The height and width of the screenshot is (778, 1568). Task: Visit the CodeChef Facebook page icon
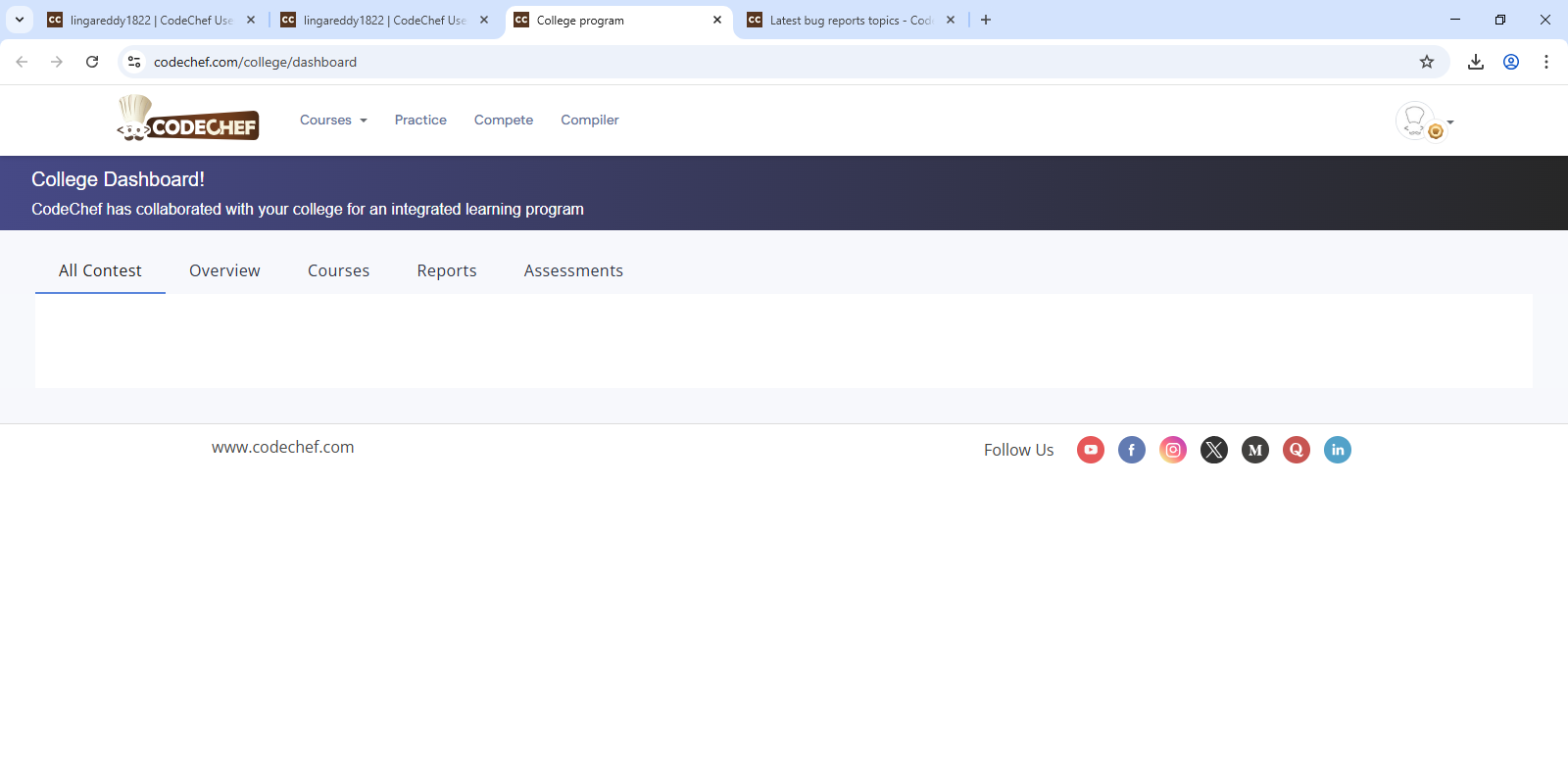(x=1132, y=450)
